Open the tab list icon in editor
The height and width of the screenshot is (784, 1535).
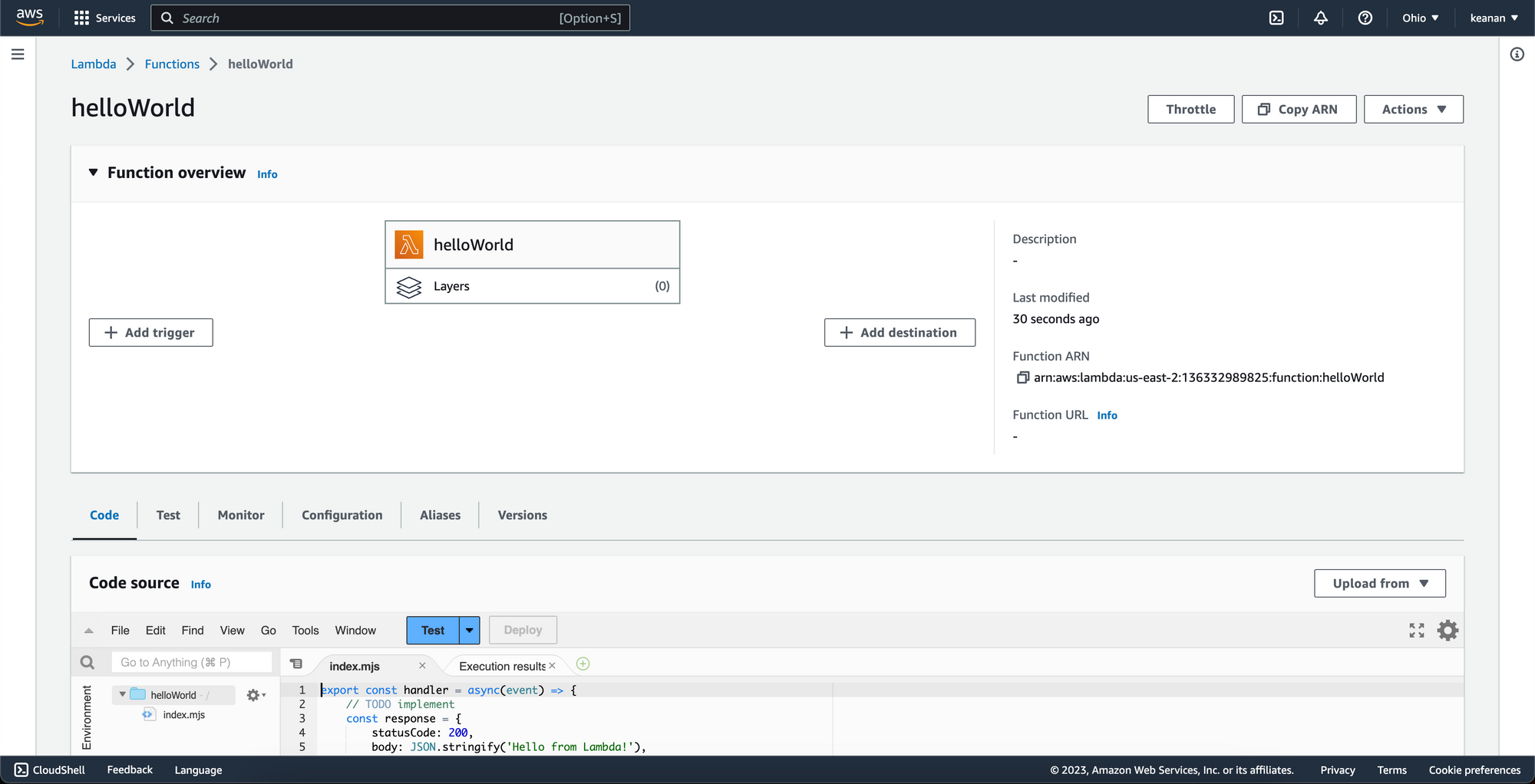(296, 664)
